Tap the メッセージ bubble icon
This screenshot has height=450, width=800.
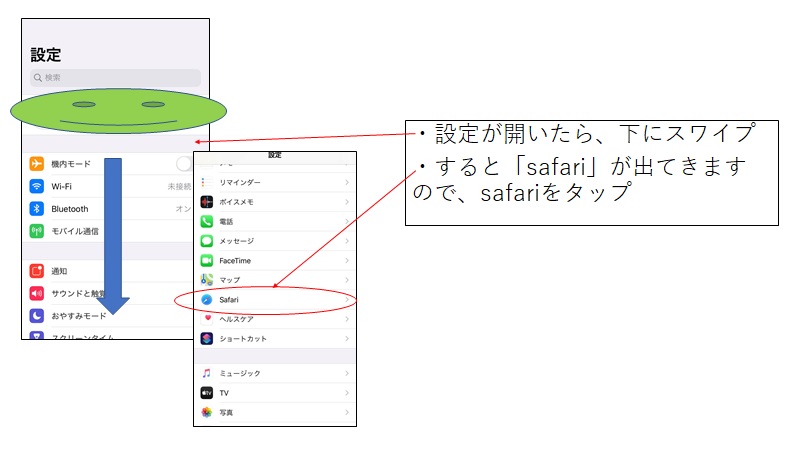click(x=207, y=241)
